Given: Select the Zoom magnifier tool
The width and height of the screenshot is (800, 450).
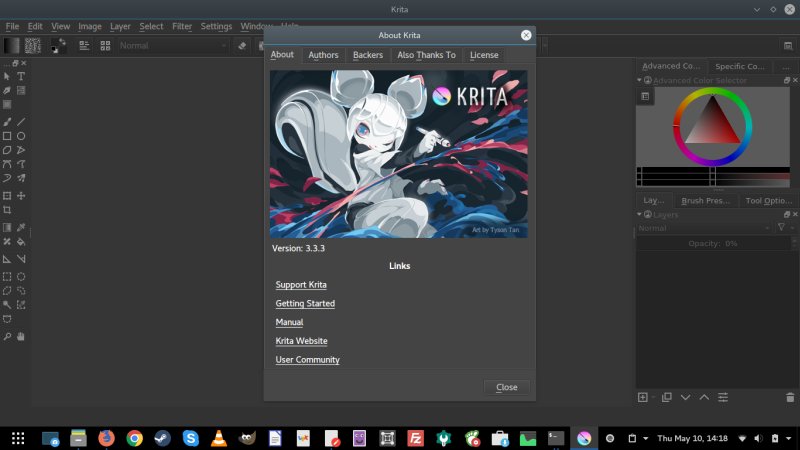Looking at the screenshot, I should tap(7, 337).
